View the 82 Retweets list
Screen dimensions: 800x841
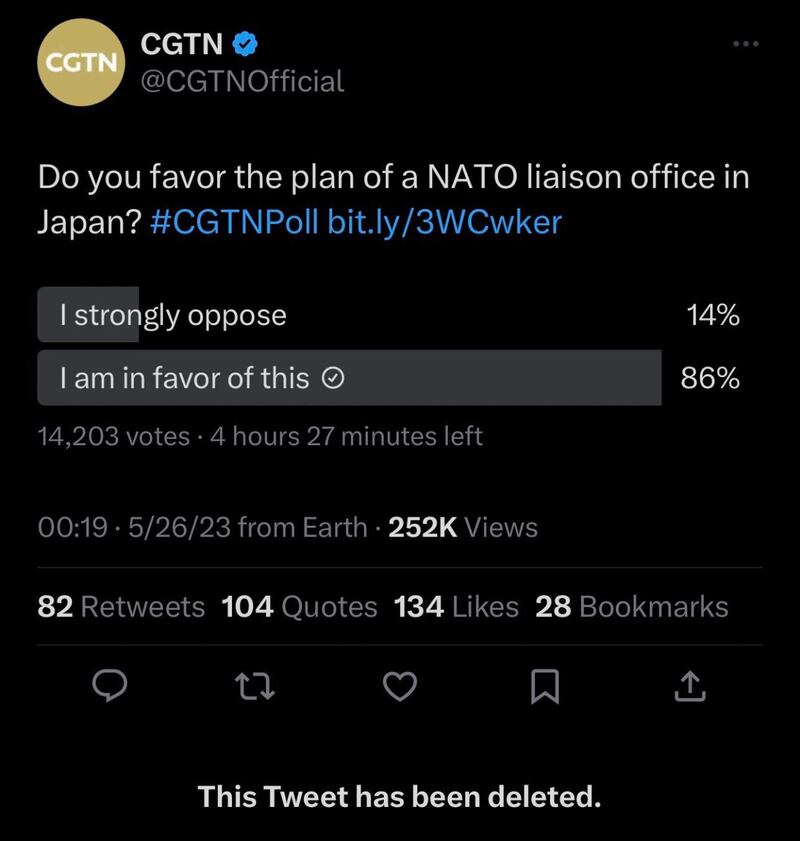click(120, 606)
